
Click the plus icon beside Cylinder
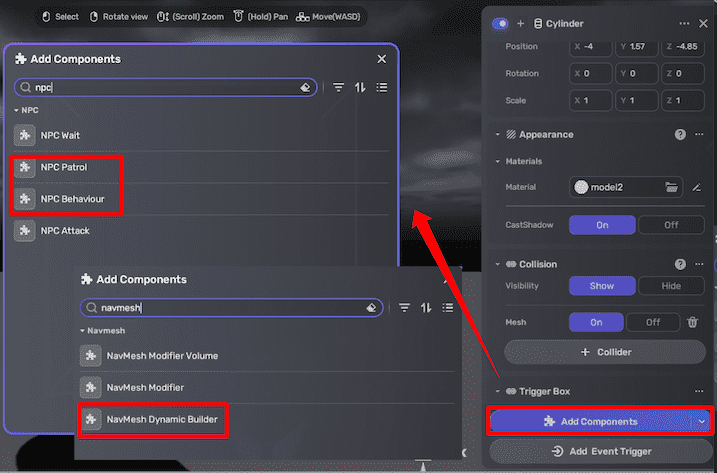coord(520,23)
